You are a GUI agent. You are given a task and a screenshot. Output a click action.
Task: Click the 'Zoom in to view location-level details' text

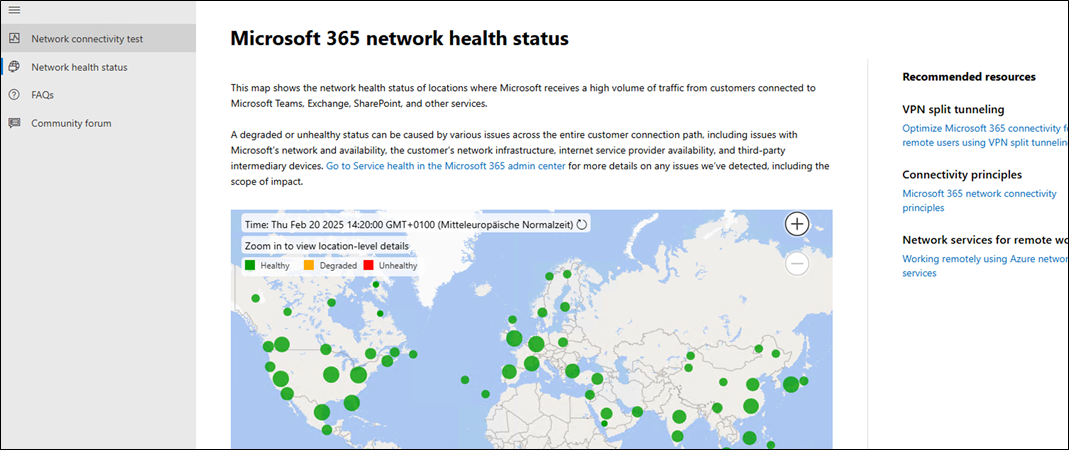[327, 246]
